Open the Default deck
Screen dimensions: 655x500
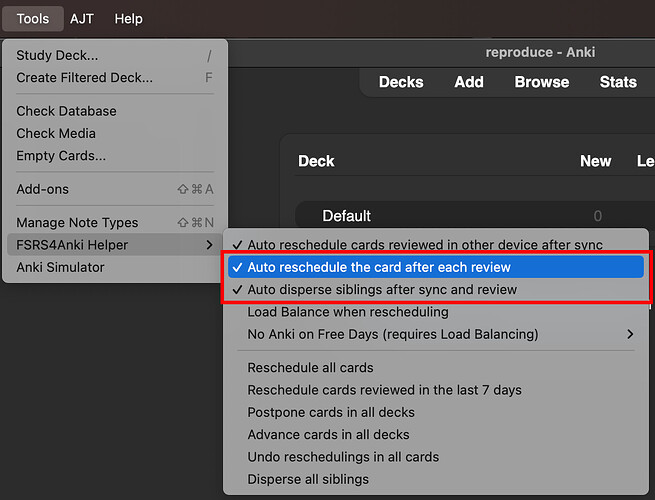click(x=346, y=216)
